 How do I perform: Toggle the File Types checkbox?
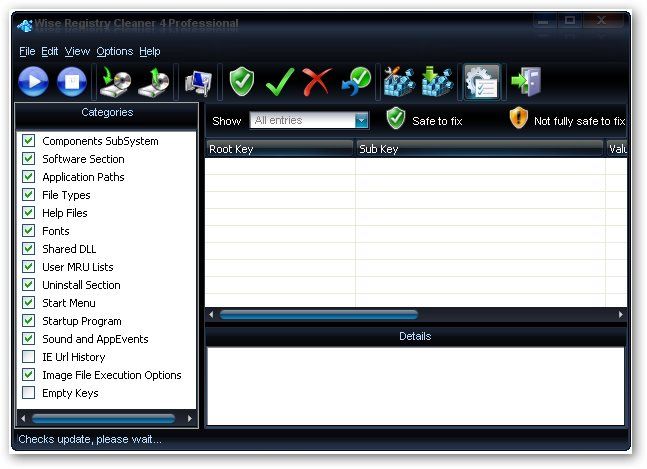tap(28, 194)
